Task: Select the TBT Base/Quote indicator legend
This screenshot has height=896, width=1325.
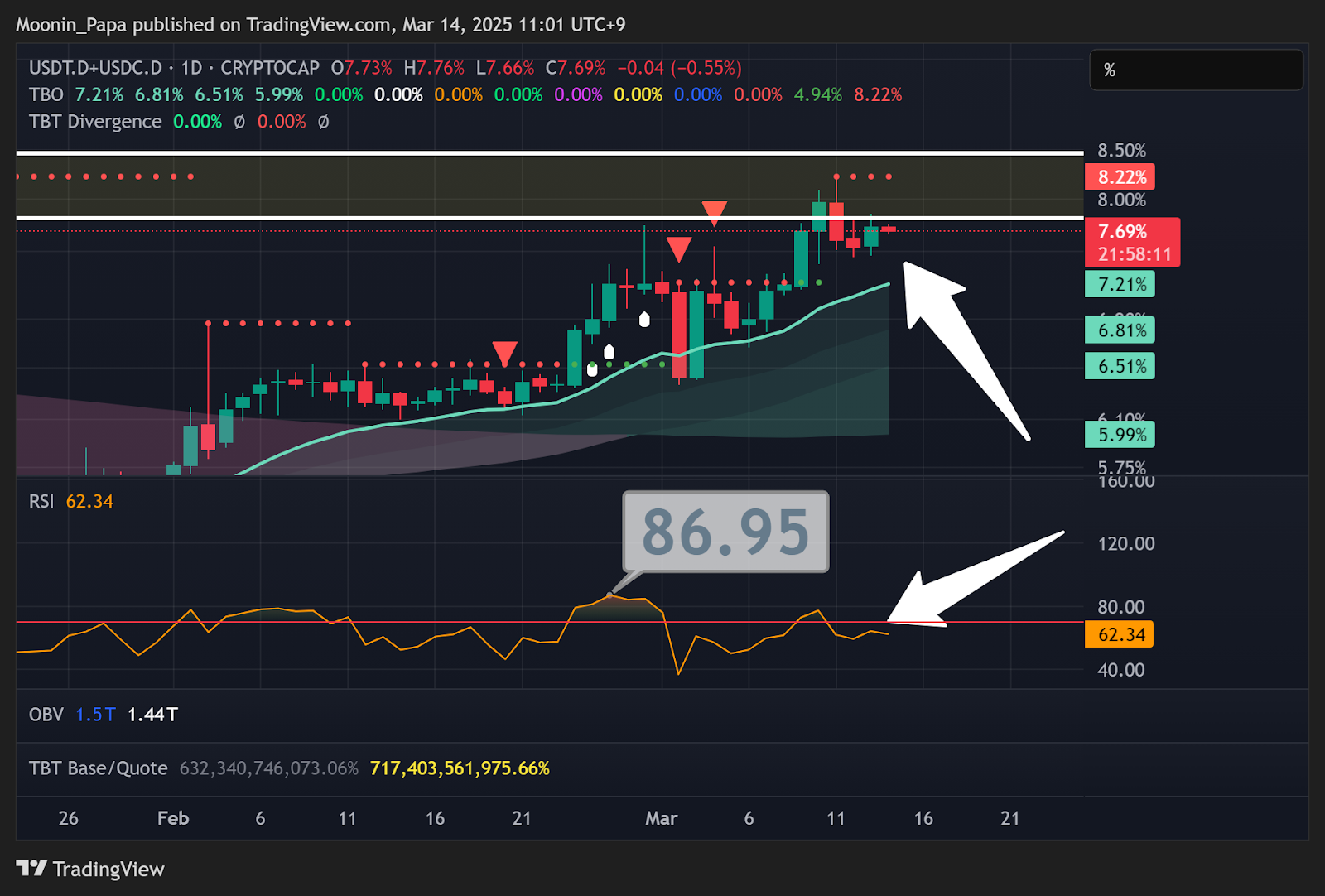Action: (98, 768)
